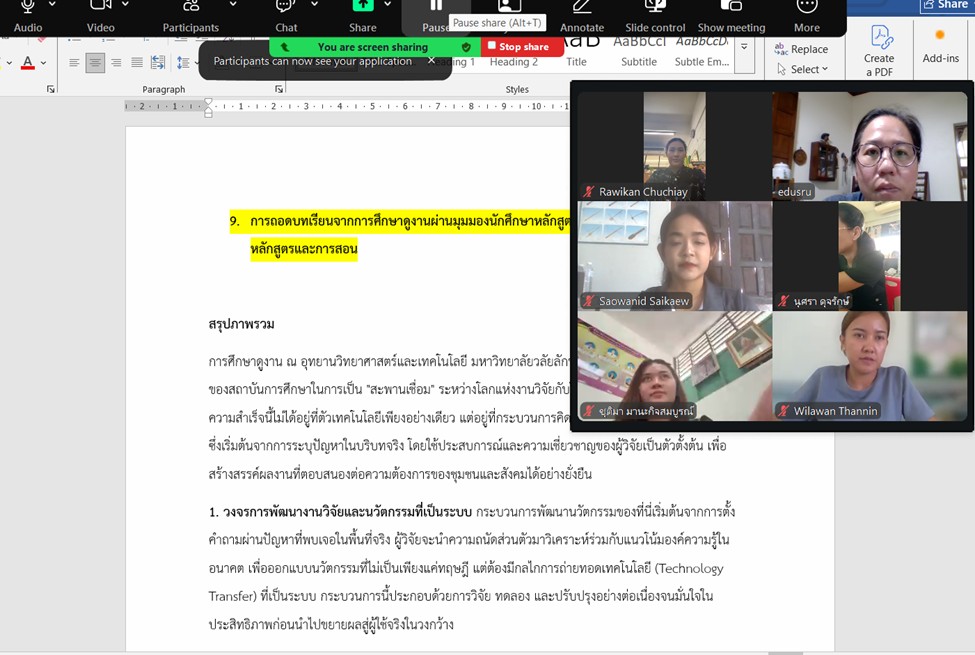Open the Select dropdown in Editing group
This screenshot has height=655, width=975.
[803, 69]
